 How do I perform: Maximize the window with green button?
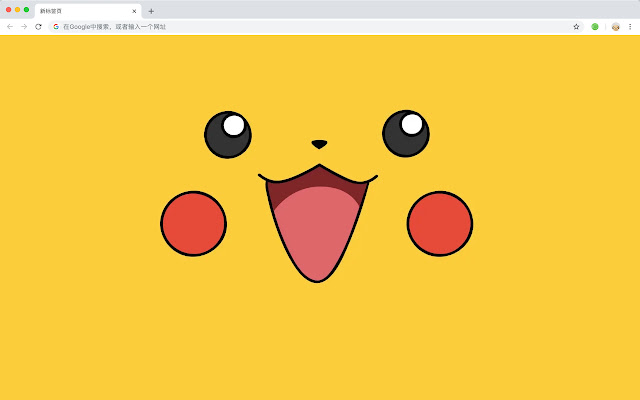click(27, 9)
